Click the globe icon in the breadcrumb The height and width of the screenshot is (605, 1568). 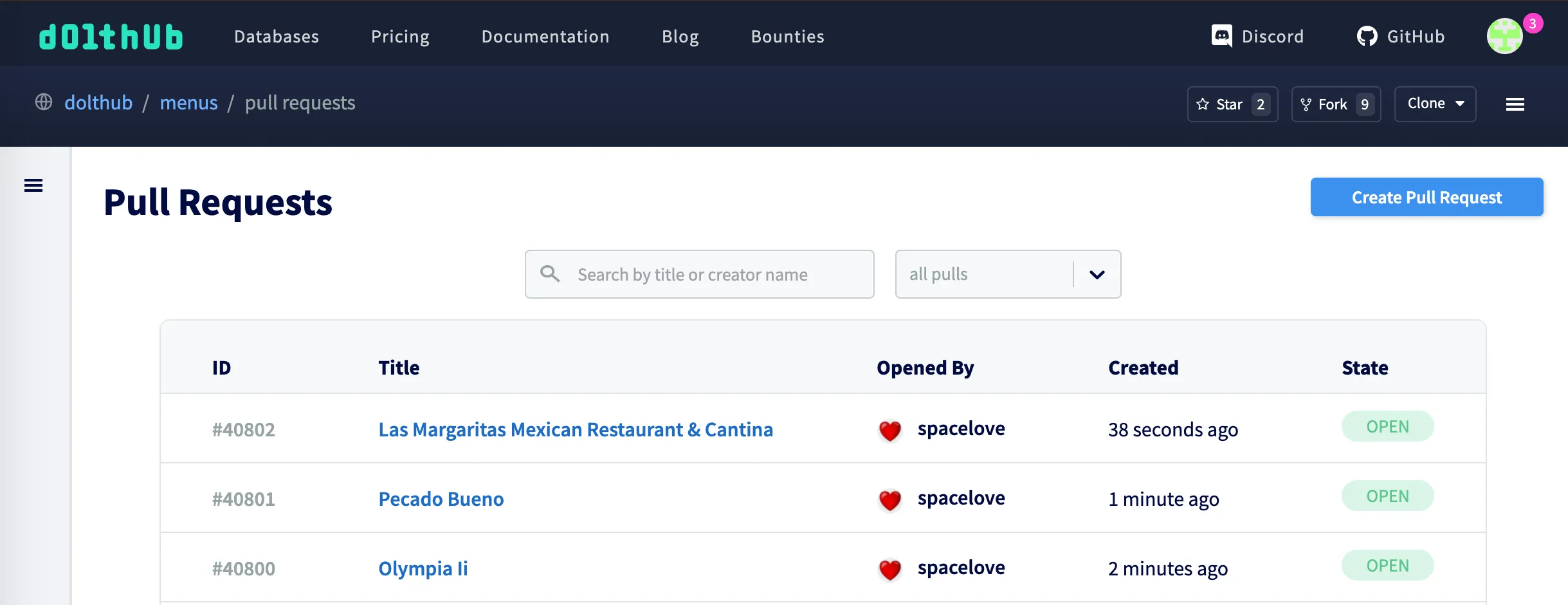point(44,102)
